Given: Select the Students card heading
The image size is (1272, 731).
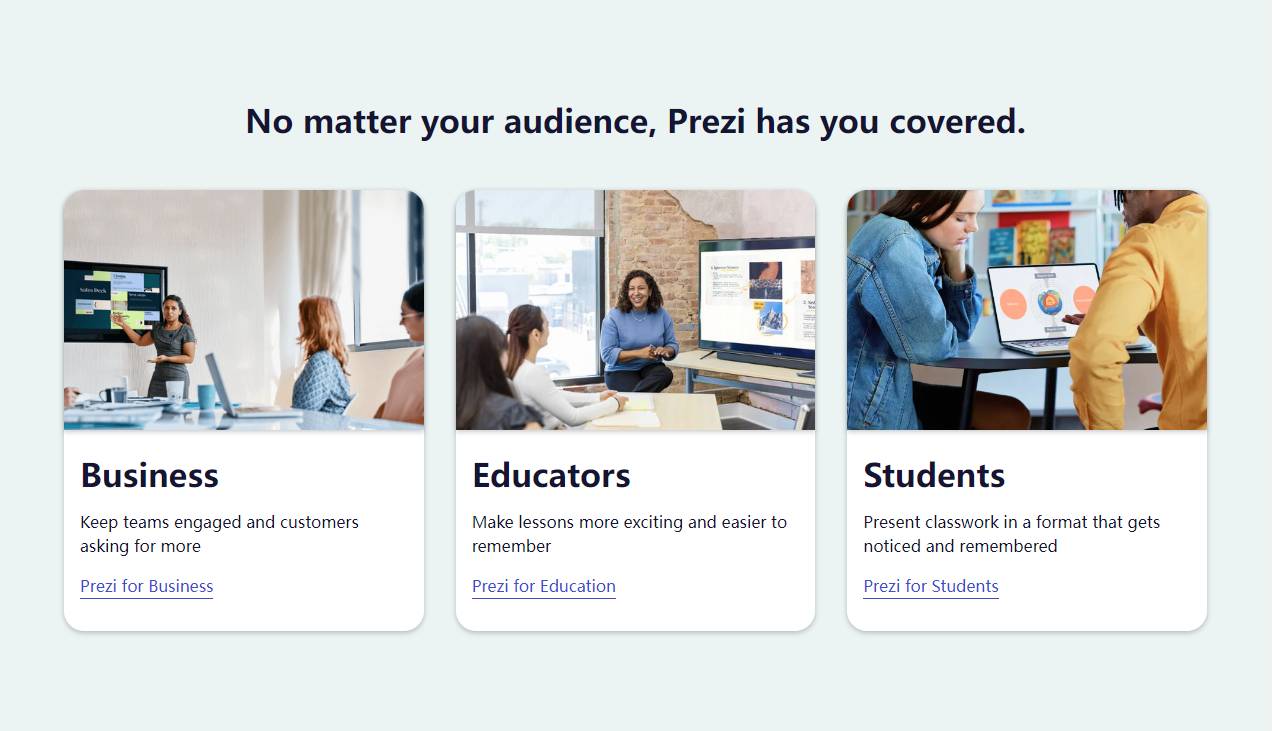Looking at the screenshot, I should (x=934, y=475).
